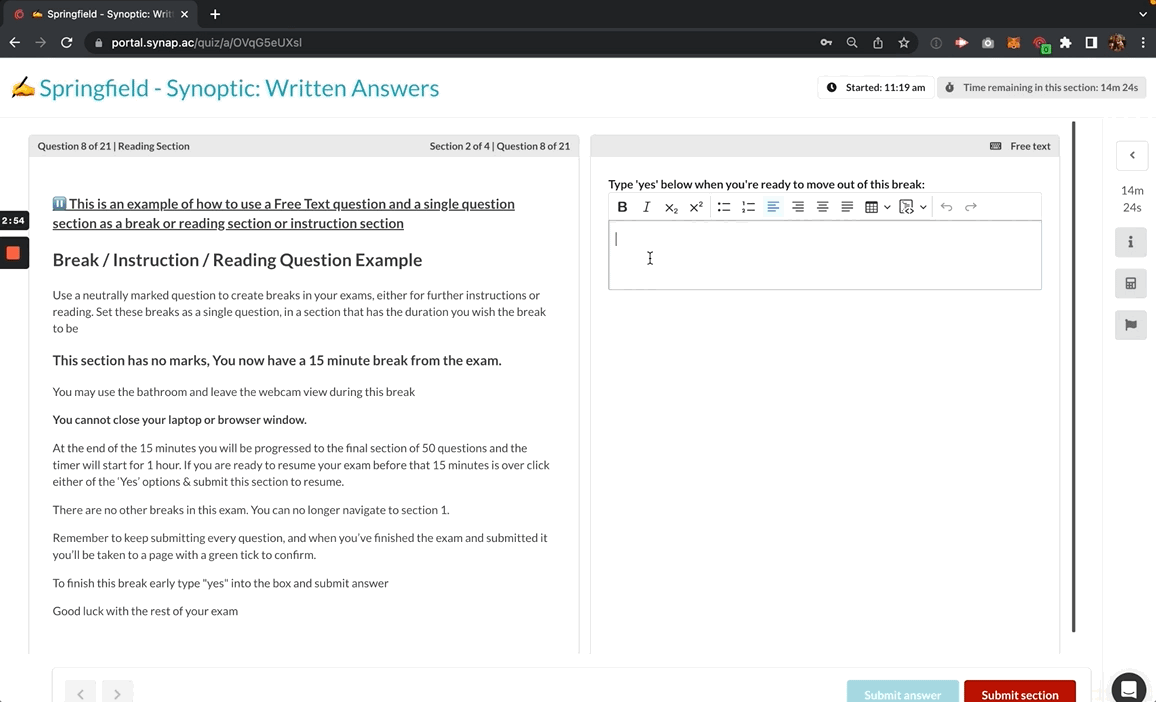Flag this question with the flag icon

1131,325
